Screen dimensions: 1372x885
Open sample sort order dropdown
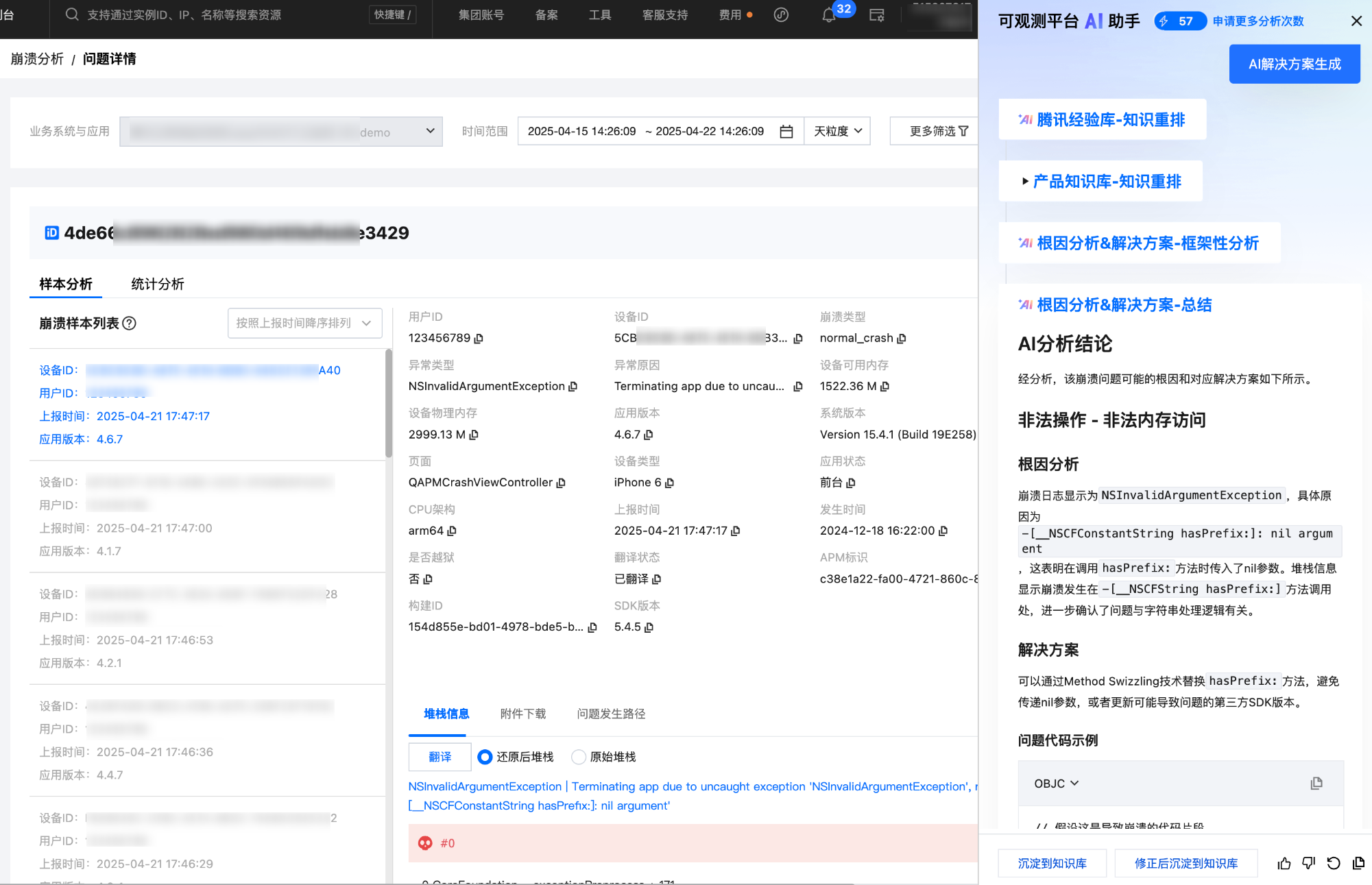click(x=304, y=324)
